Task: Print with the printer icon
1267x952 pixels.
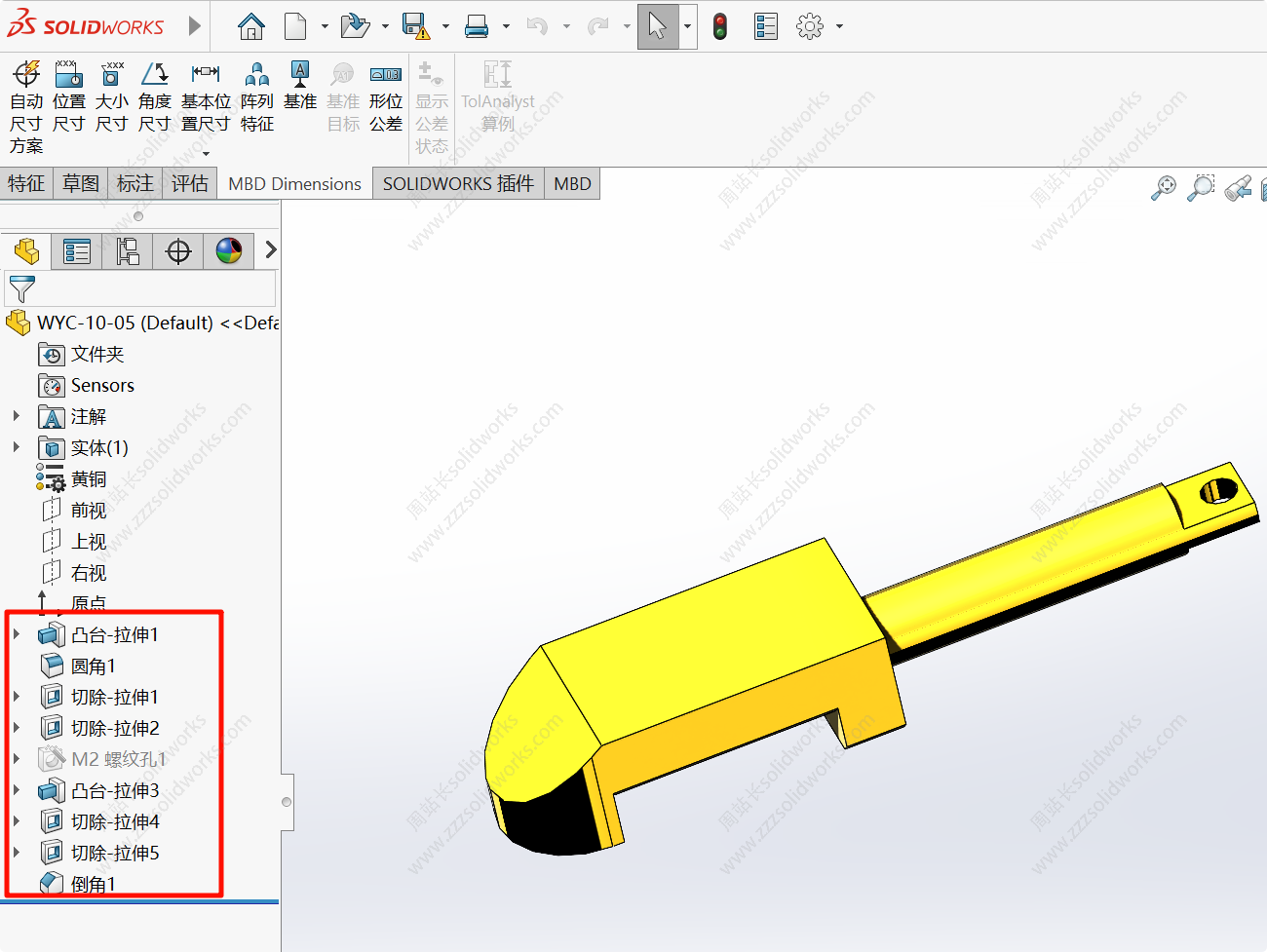Action: [477, 26]
